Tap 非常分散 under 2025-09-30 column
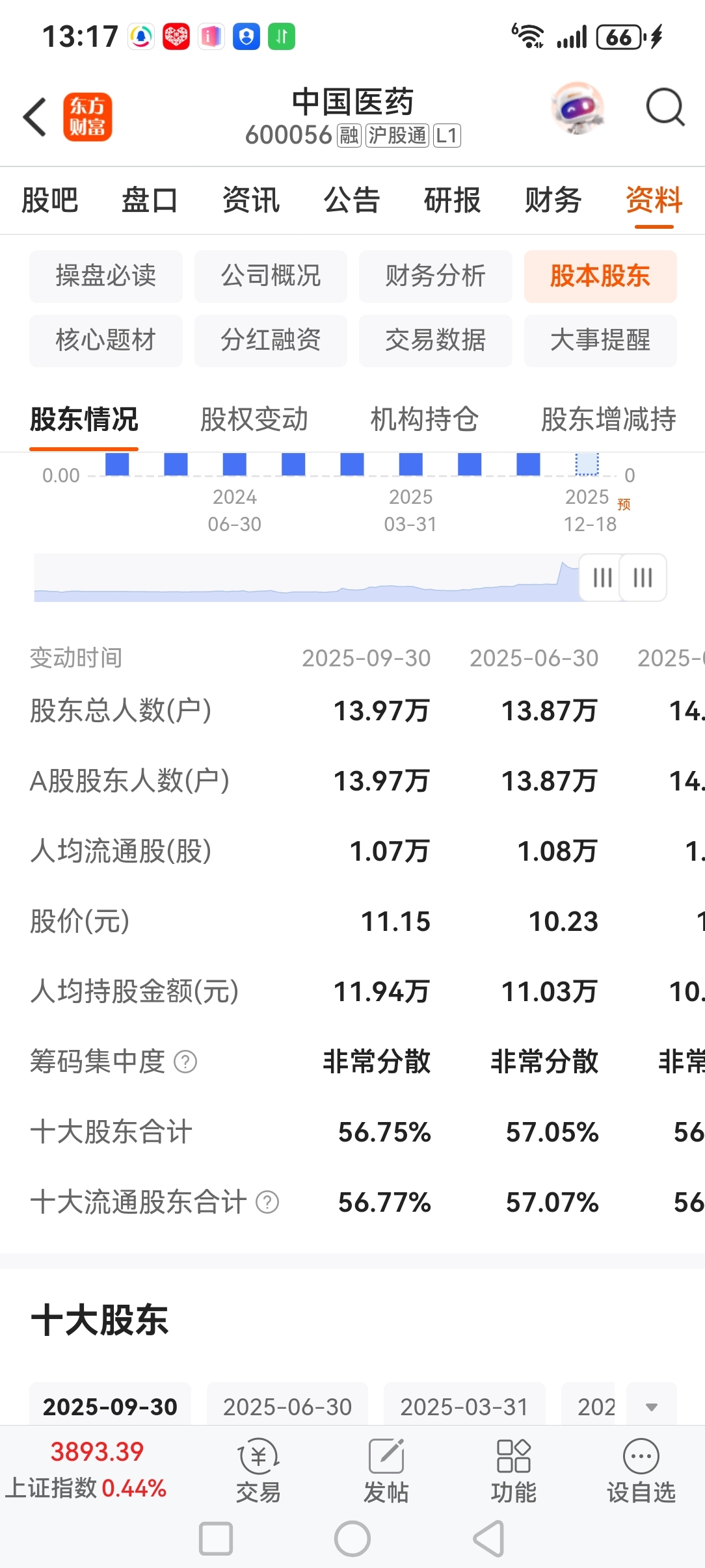705x1568 pixels. point(377,1062)
